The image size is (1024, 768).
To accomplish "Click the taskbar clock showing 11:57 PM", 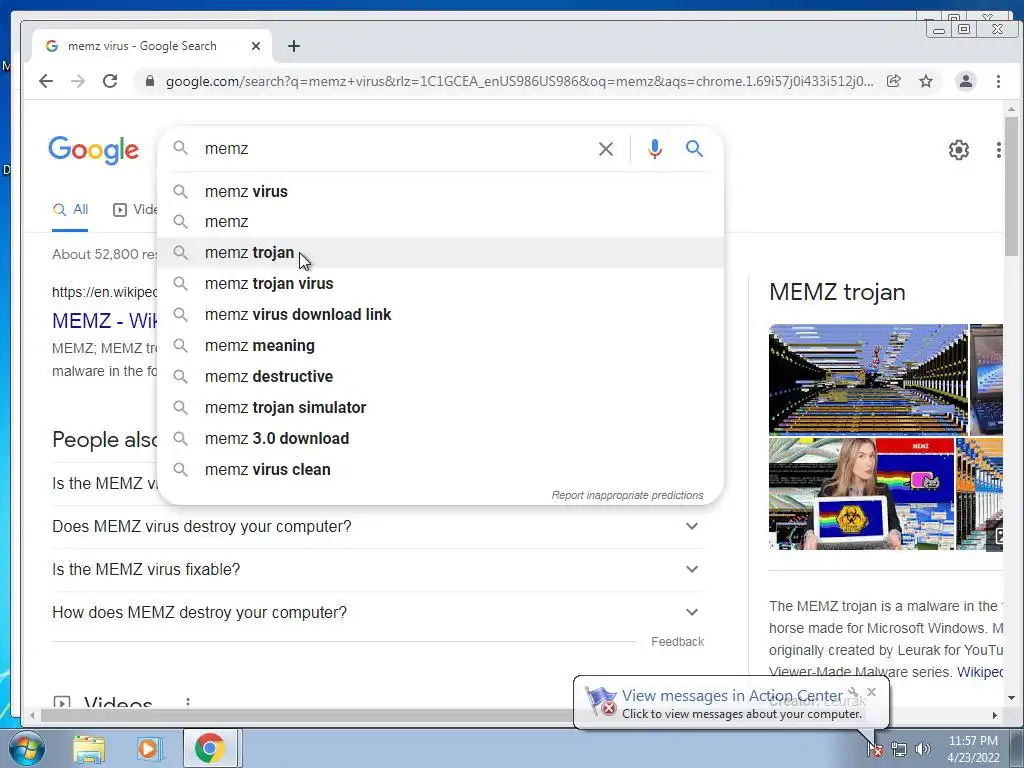I will tap(973, 749).
